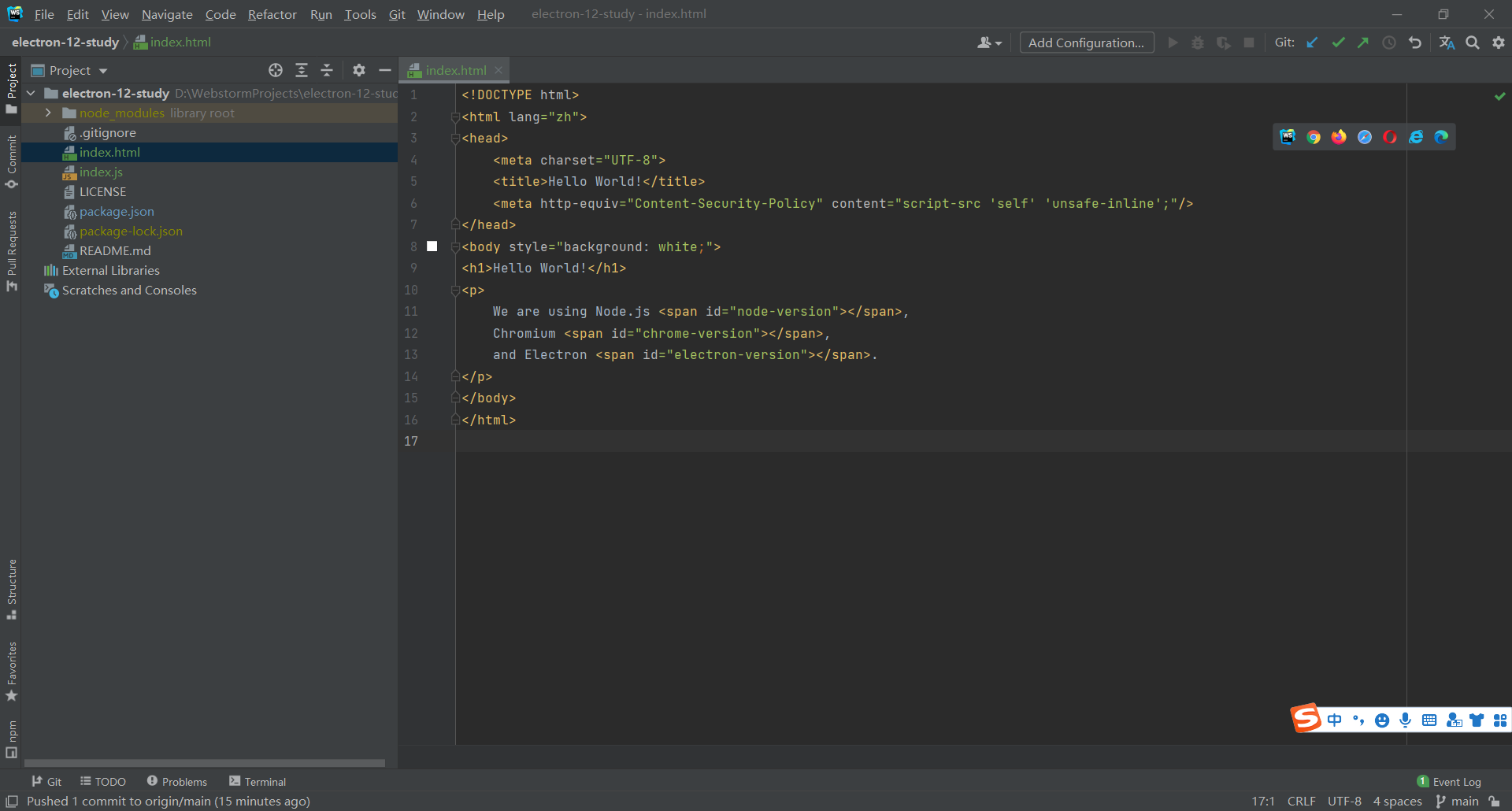The image size is (1512, 811).
Task: Open IDE settings gear in toolbar
Action: click(1499, 43)
